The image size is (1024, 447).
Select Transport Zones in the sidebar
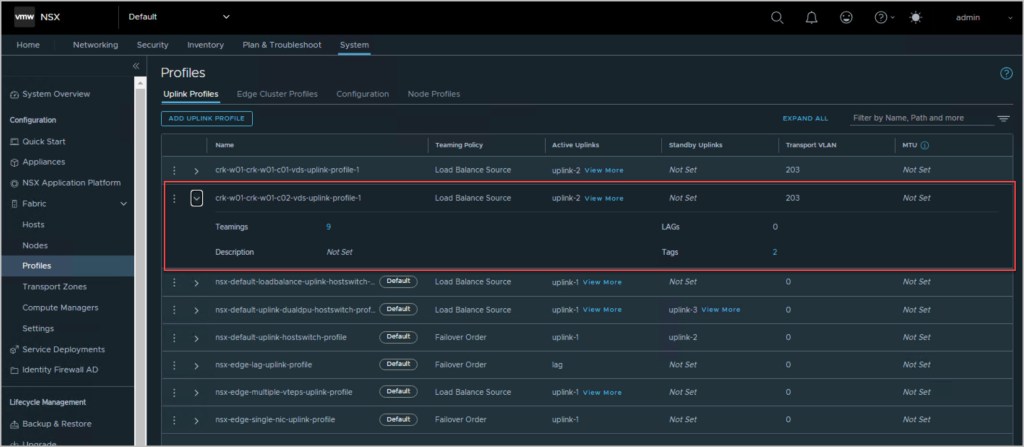[54, 287]
